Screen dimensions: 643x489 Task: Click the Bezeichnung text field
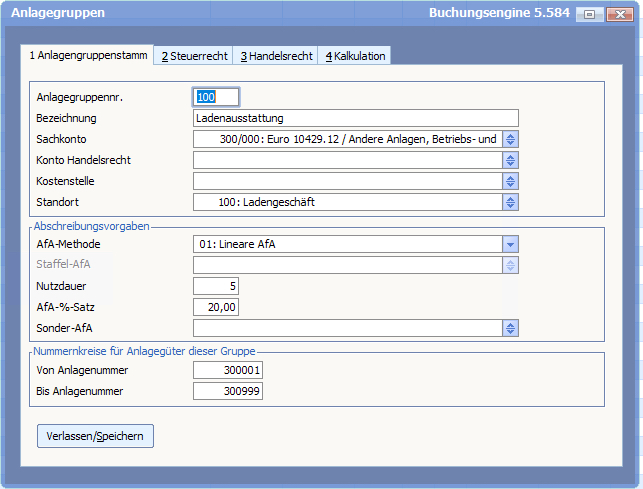[x=355, y=118]
